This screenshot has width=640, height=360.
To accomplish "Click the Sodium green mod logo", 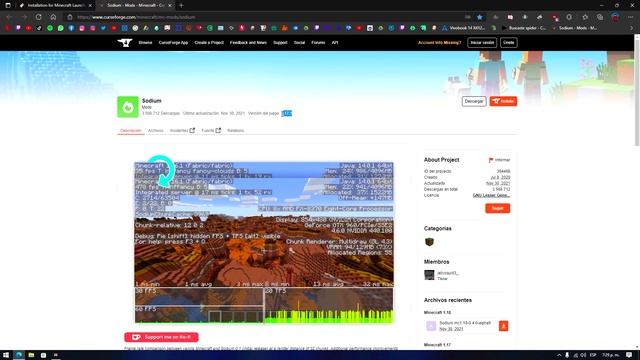I will tap(128, 107).
